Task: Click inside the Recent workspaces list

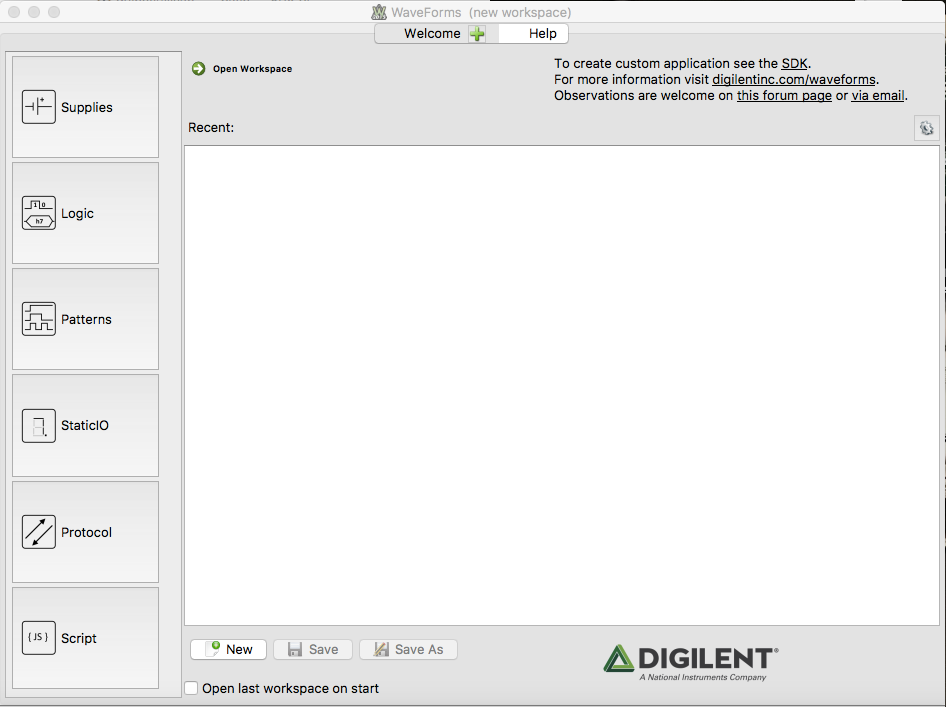Action: click(562, 385)
